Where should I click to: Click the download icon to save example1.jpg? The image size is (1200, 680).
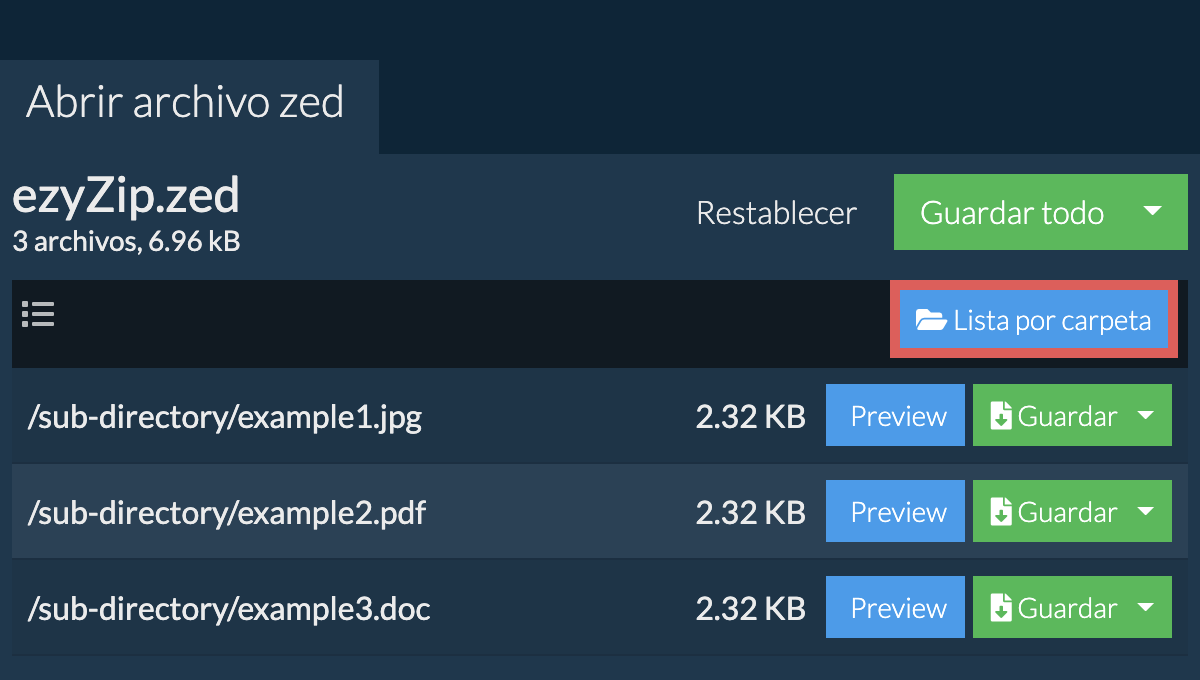[1001, 416]
